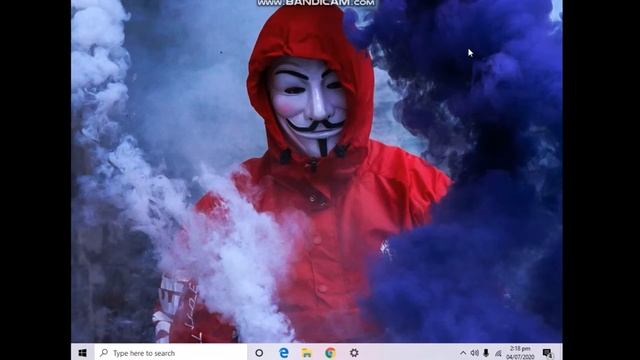The image size is (640, 360).
Task: Launch Google Chrome from the taskbar
Action: point(330,353)
